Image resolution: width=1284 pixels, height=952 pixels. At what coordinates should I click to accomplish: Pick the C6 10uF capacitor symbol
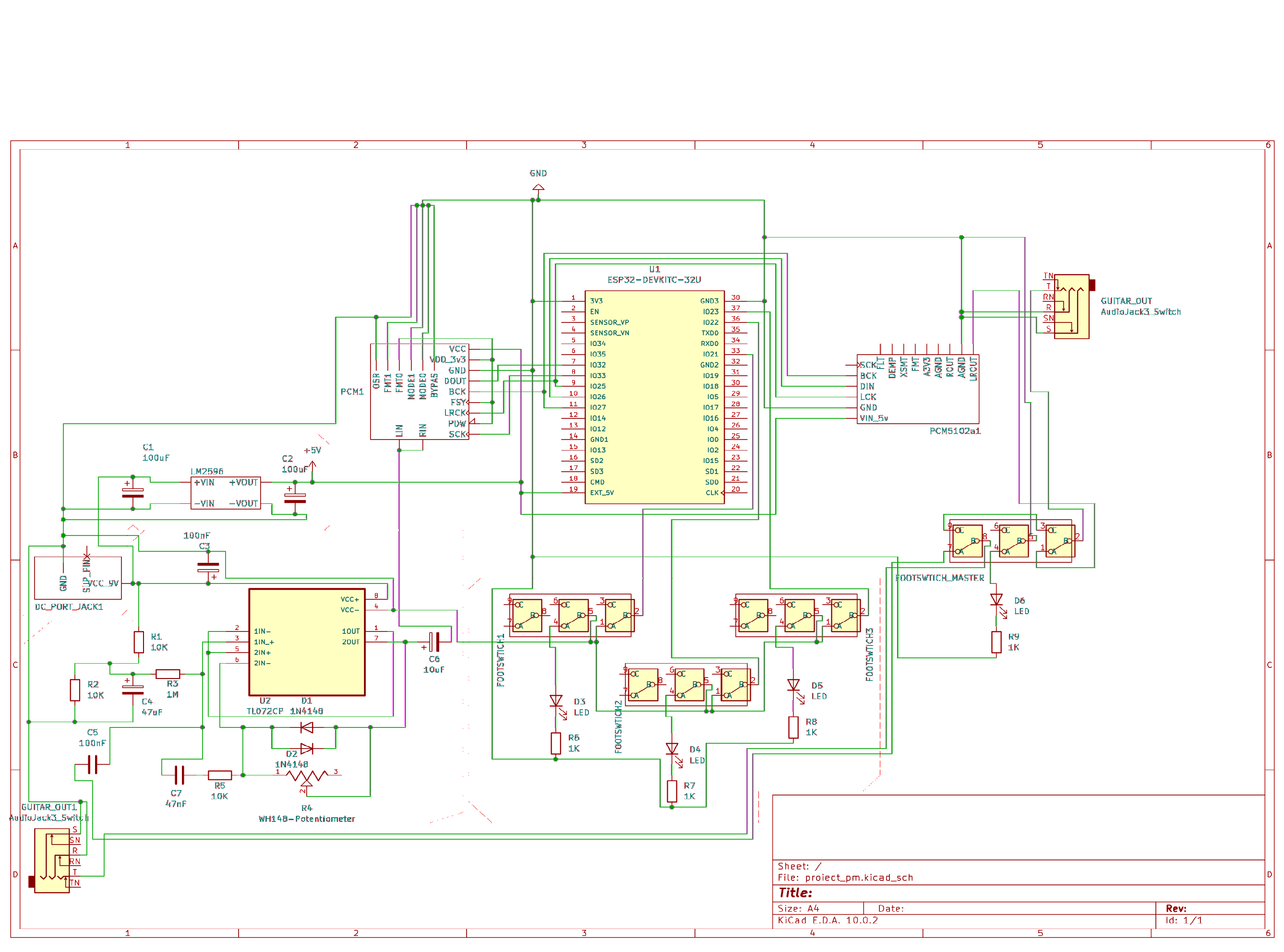[434, 642]
